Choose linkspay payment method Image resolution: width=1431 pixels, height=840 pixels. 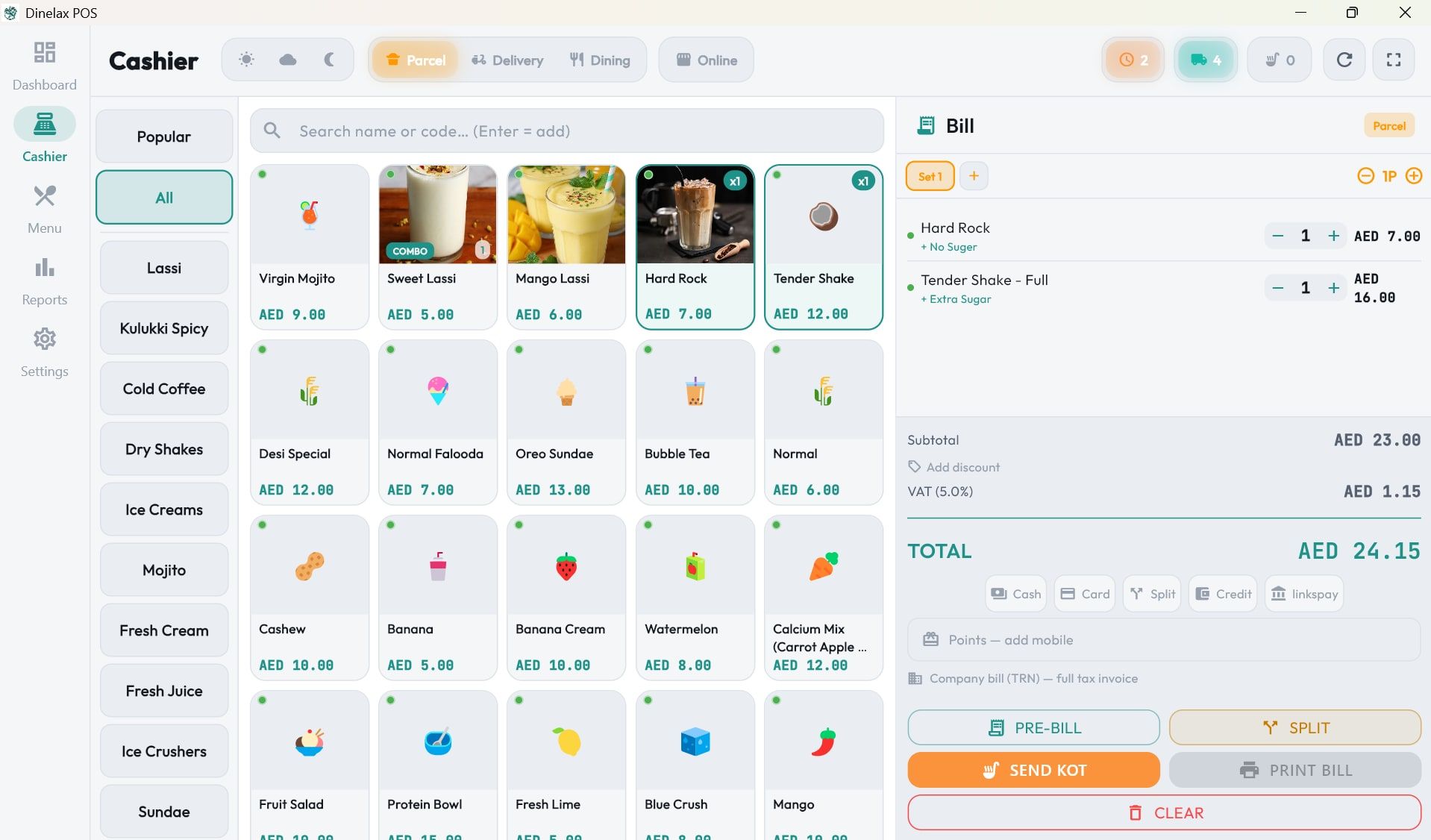(1304, 594)
